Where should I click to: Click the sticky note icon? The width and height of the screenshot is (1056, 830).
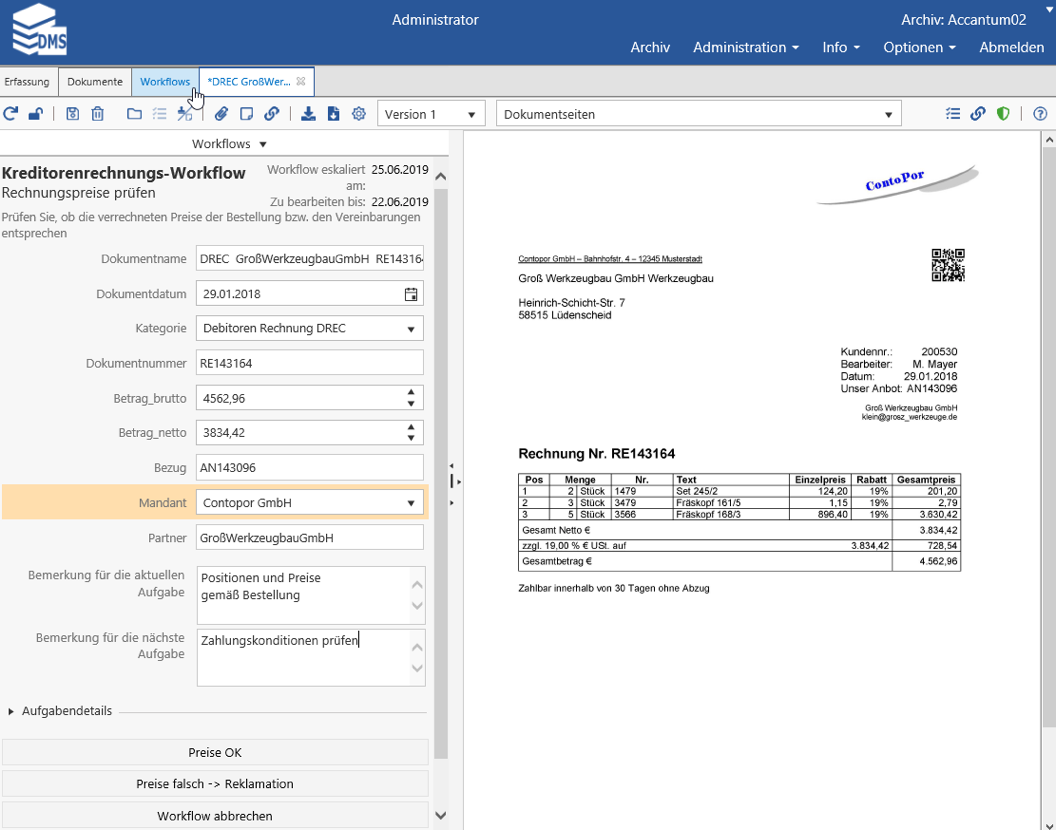click(x=246, y=114)
